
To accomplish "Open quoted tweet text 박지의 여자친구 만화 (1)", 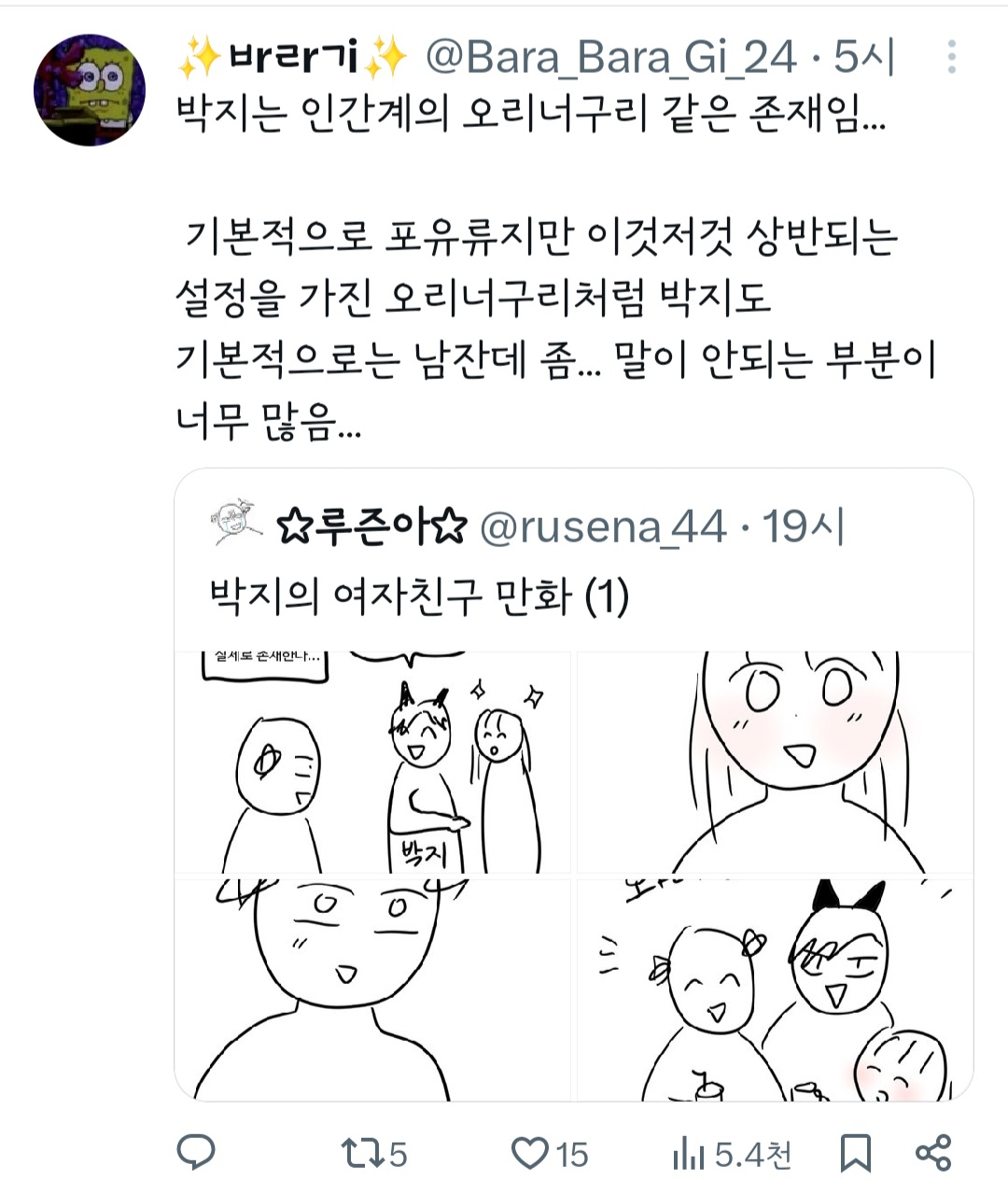I will (419, 596).
